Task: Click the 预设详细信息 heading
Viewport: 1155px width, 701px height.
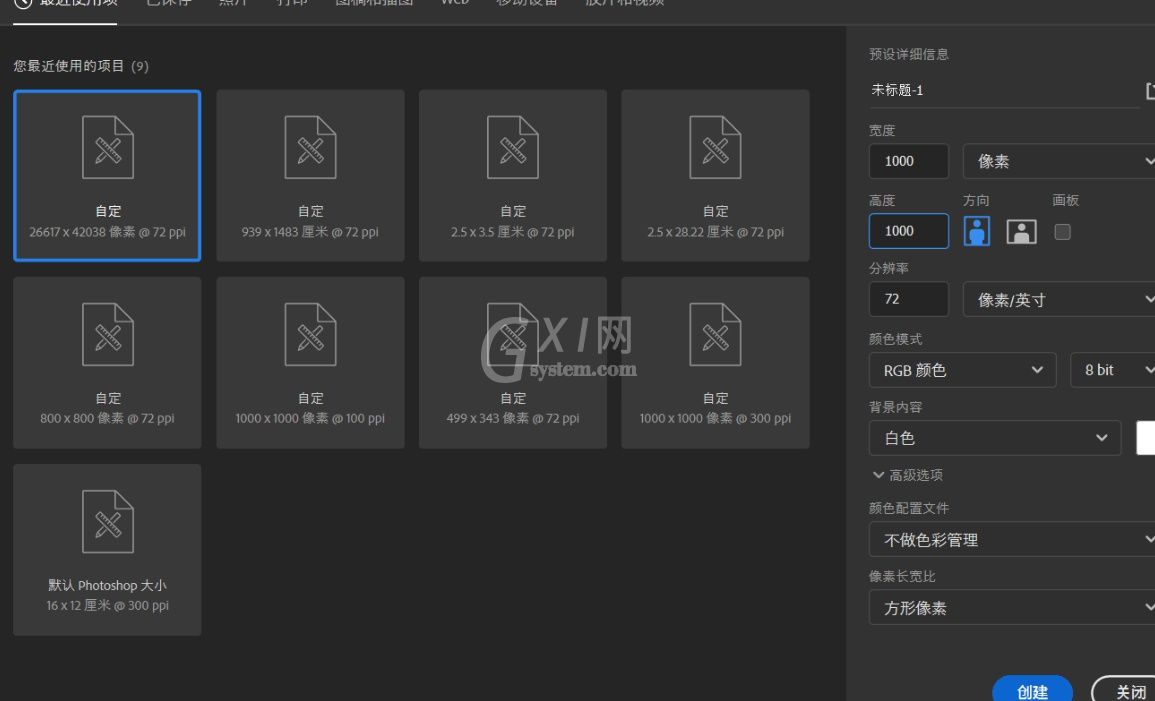Action: click(x=909, y=54)
